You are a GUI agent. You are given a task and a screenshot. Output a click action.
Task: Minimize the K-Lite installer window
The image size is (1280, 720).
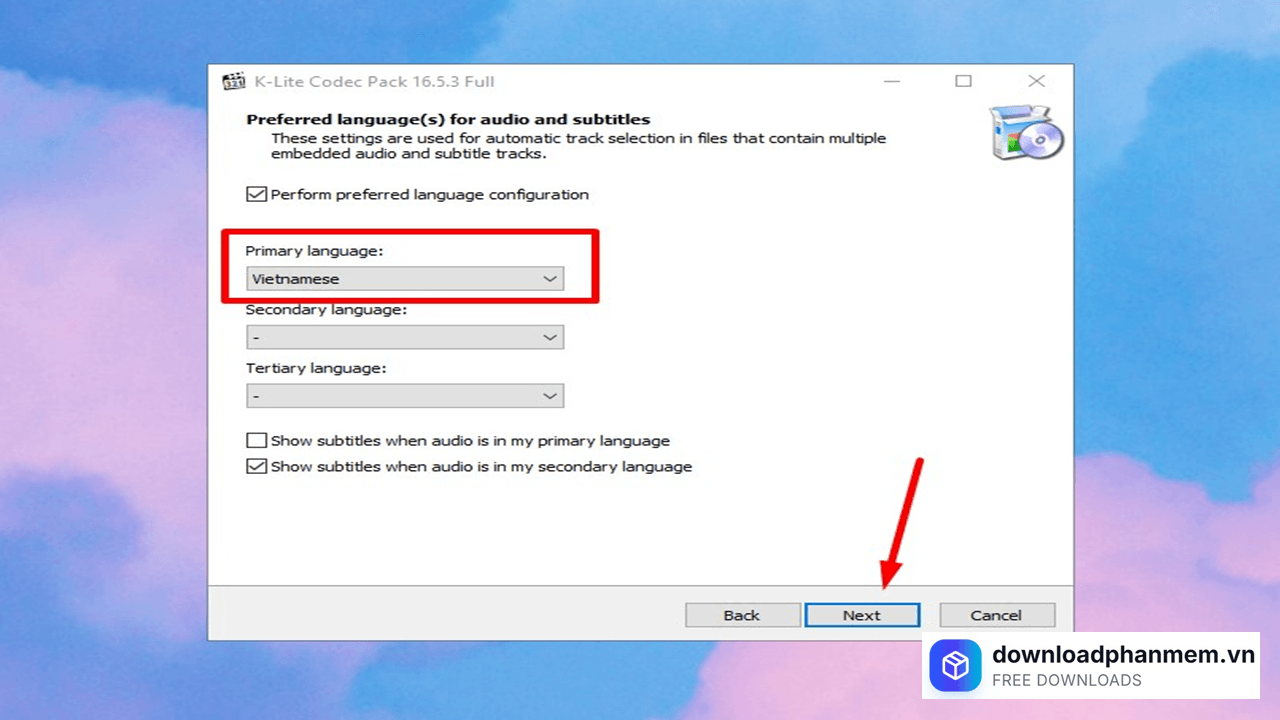[x=889, y=81]
